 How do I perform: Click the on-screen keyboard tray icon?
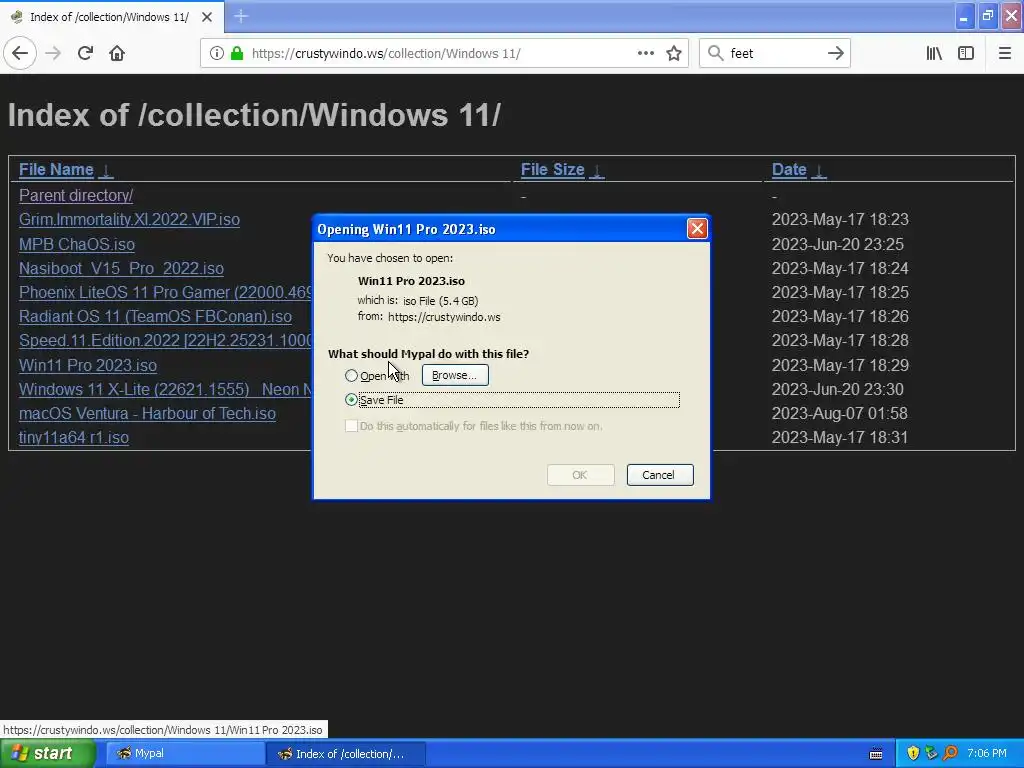pyautogui.click(x=876, y=754)
